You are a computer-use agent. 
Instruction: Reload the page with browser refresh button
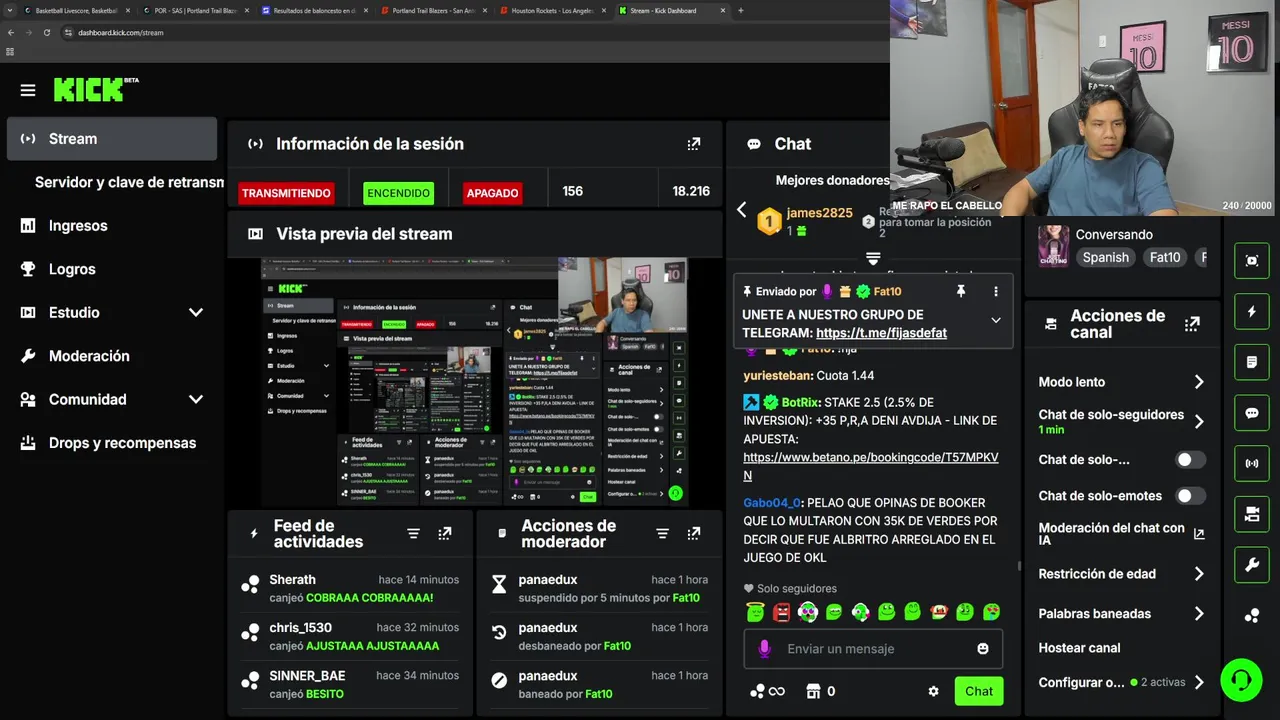pyautogui.click(x=46, y=32)
